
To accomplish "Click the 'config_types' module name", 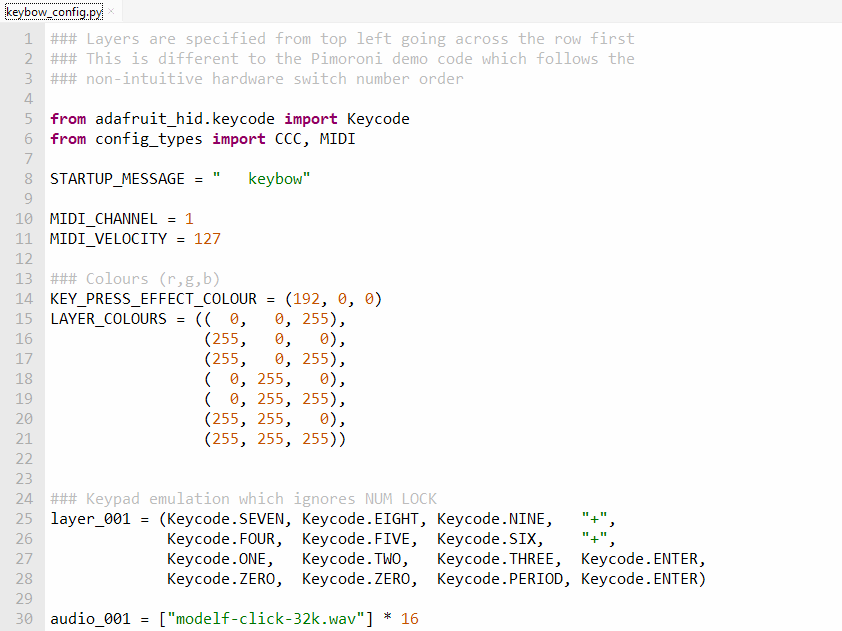I will click(149, 139).
